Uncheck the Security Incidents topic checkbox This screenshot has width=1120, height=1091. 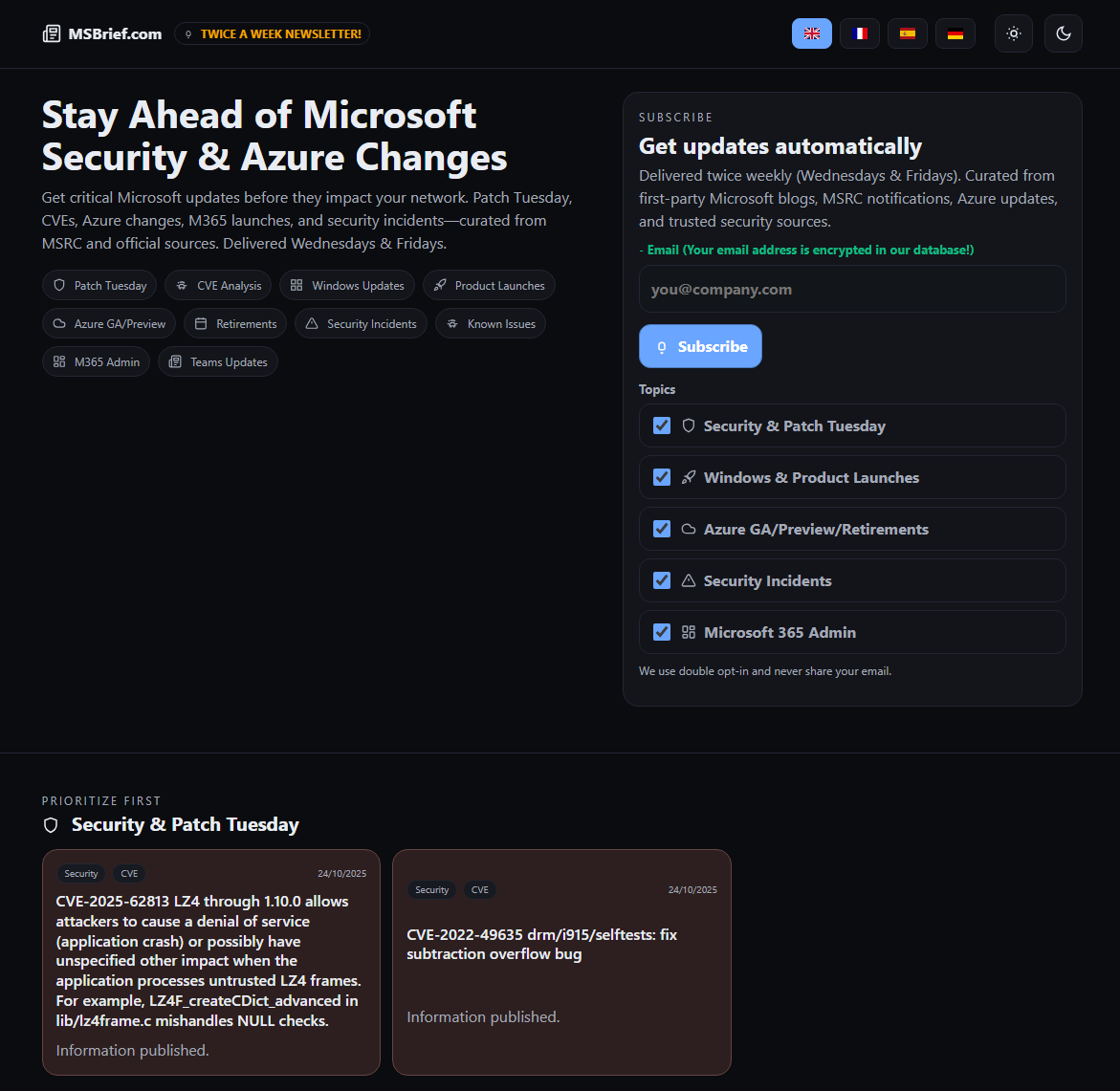(661, 580)
